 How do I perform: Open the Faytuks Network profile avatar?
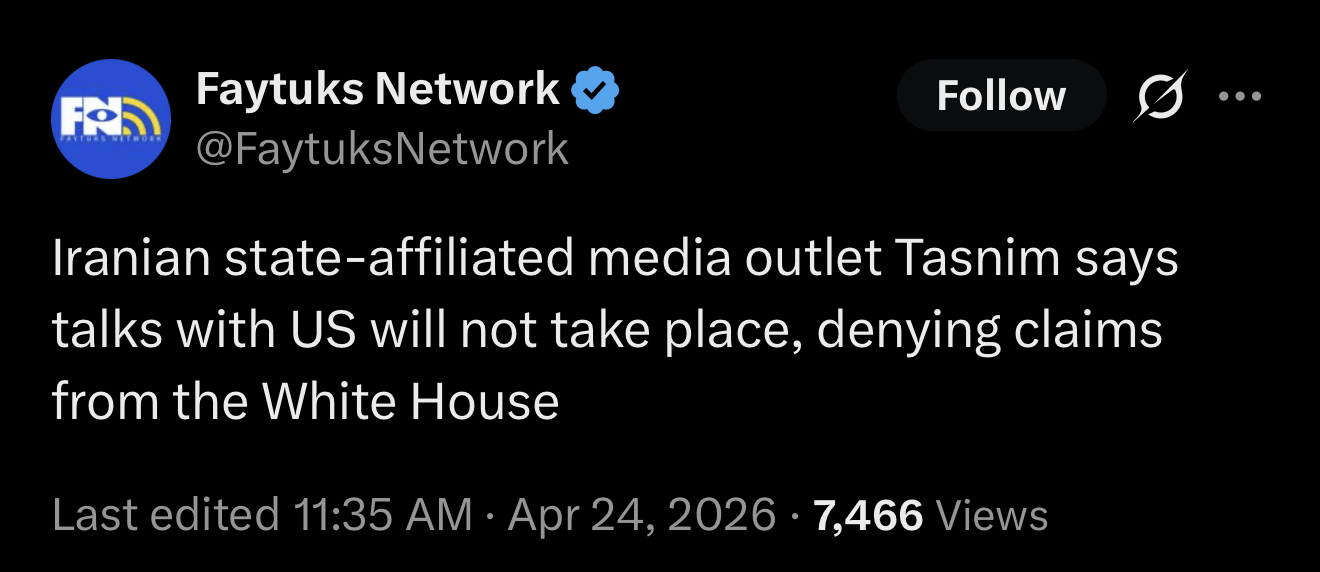111,119
